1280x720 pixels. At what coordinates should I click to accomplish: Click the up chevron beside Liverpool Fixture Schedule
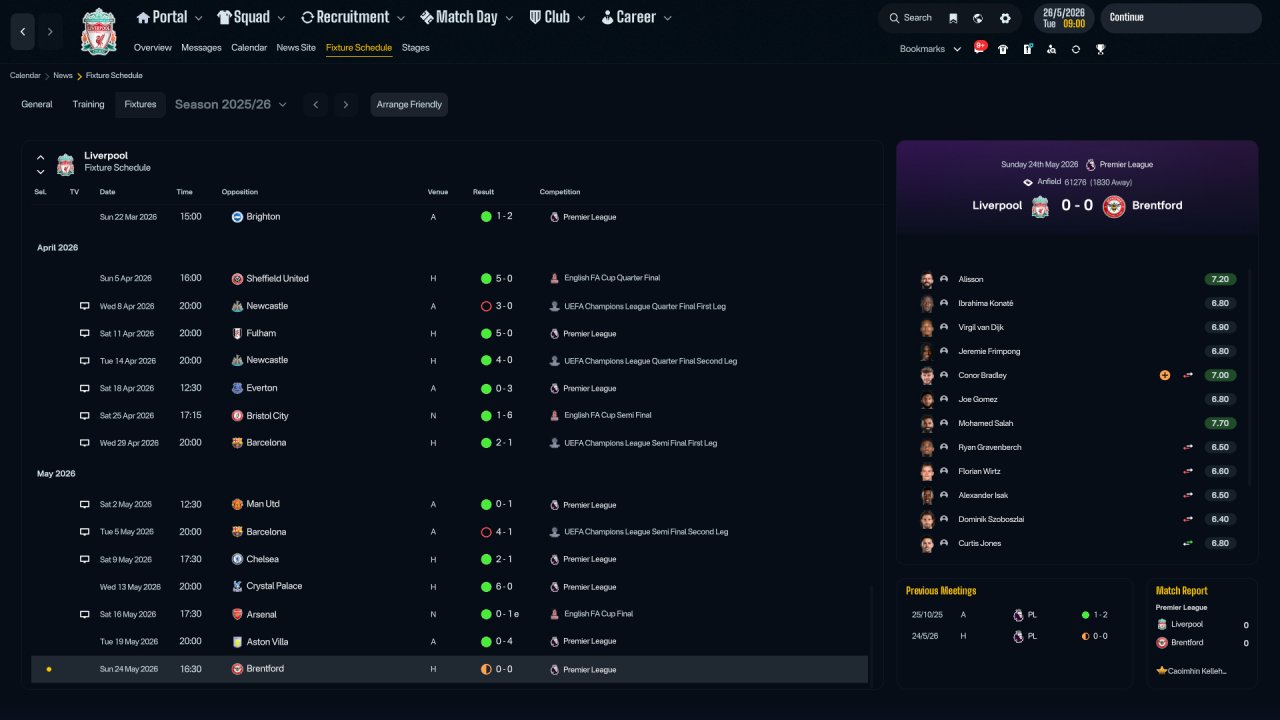coord(41,157)
